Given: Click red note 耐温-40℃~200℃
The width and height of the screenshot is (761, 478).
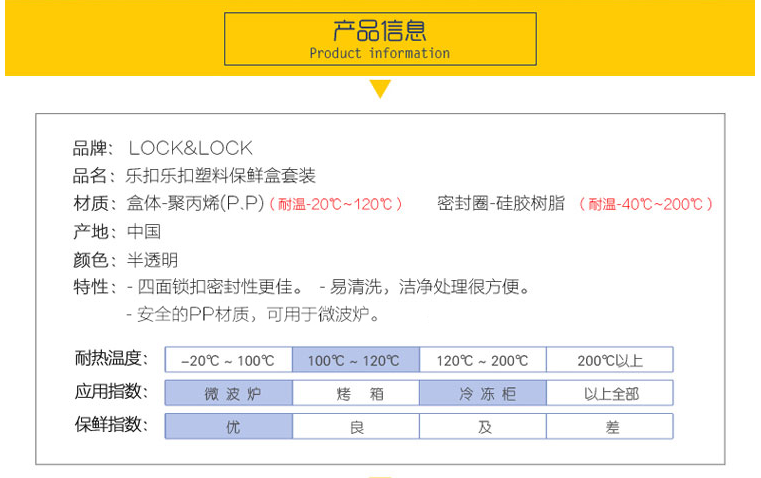Looking at the screenshot, I should tap(646, 204).
